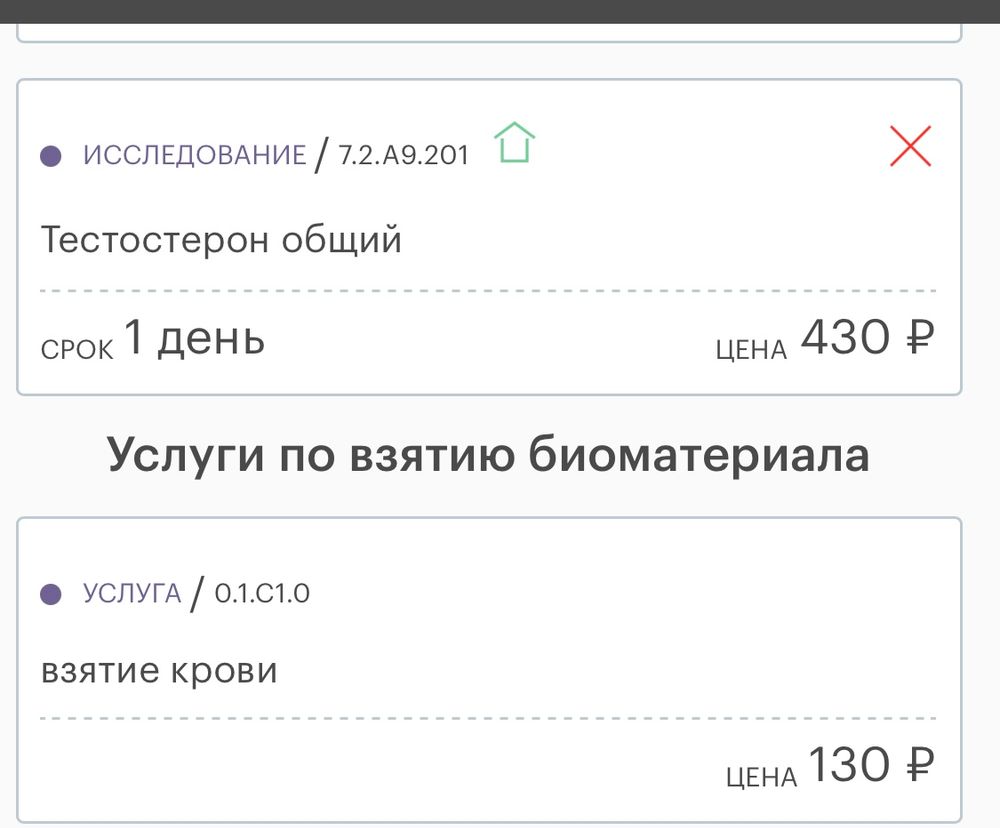This screenshot has width=1000, height=828.
Task: Click the test code 7.2.A9.201
Action: (404, 153)
